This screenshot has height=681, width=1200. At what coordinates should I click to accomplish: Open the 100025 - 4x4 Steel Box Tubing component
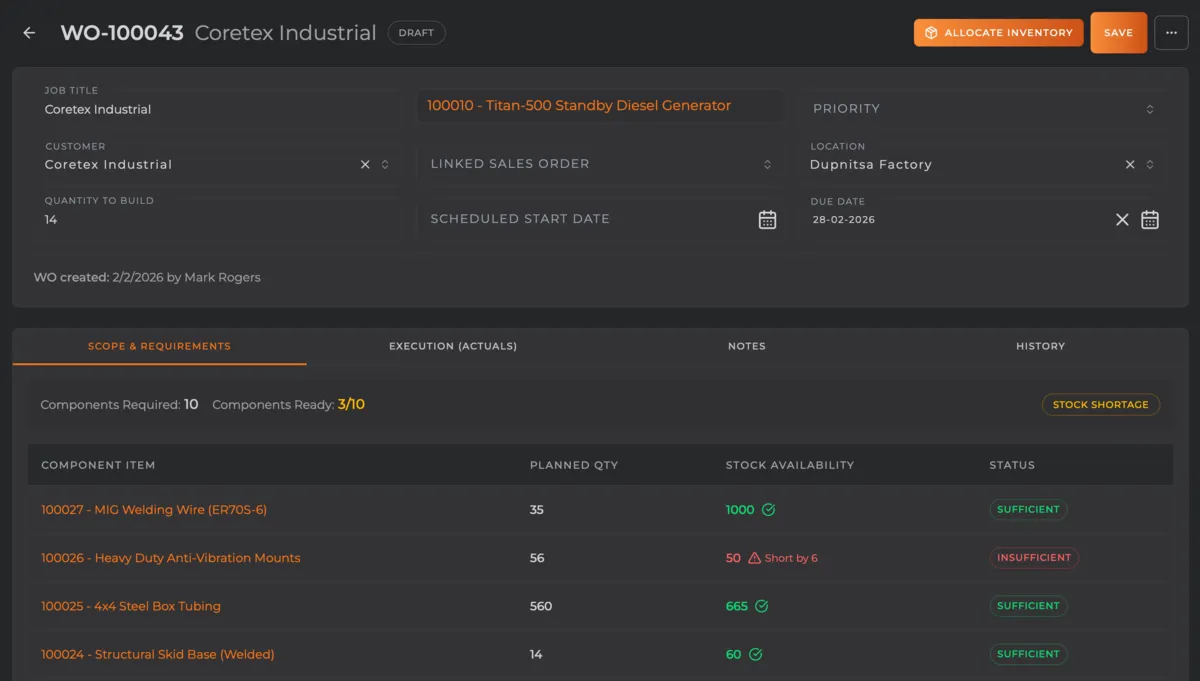pyautogui.click(x=130, y=606)
